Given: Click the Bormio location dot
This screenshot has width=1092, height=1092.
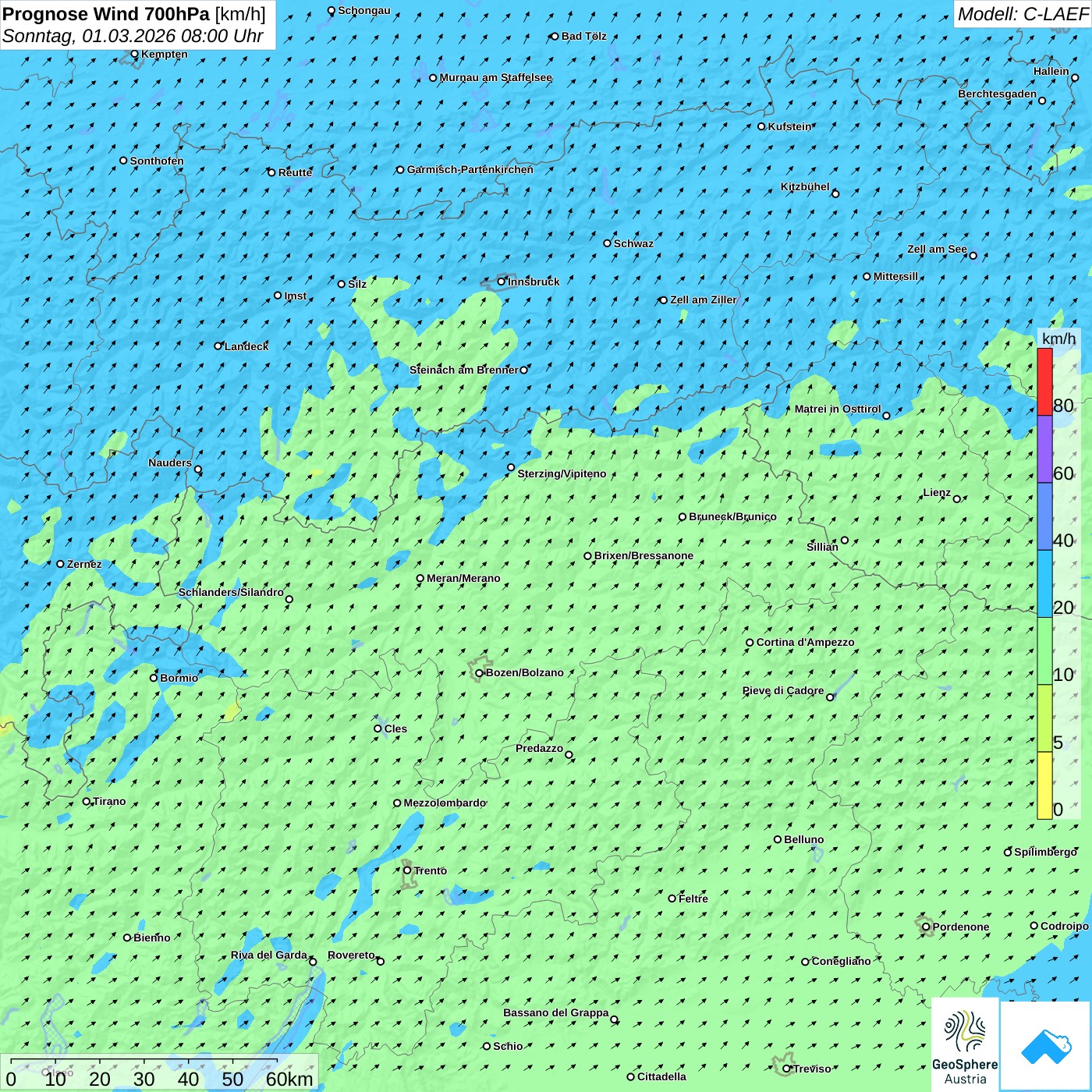Looking at the screenshot, I should click(x=154, y=677).
